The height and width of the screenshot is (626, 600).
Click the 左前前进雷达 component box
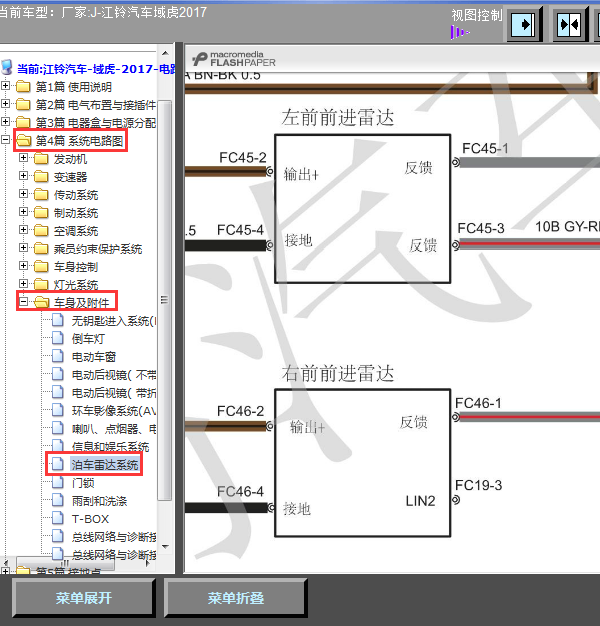[x=362, y=209]
